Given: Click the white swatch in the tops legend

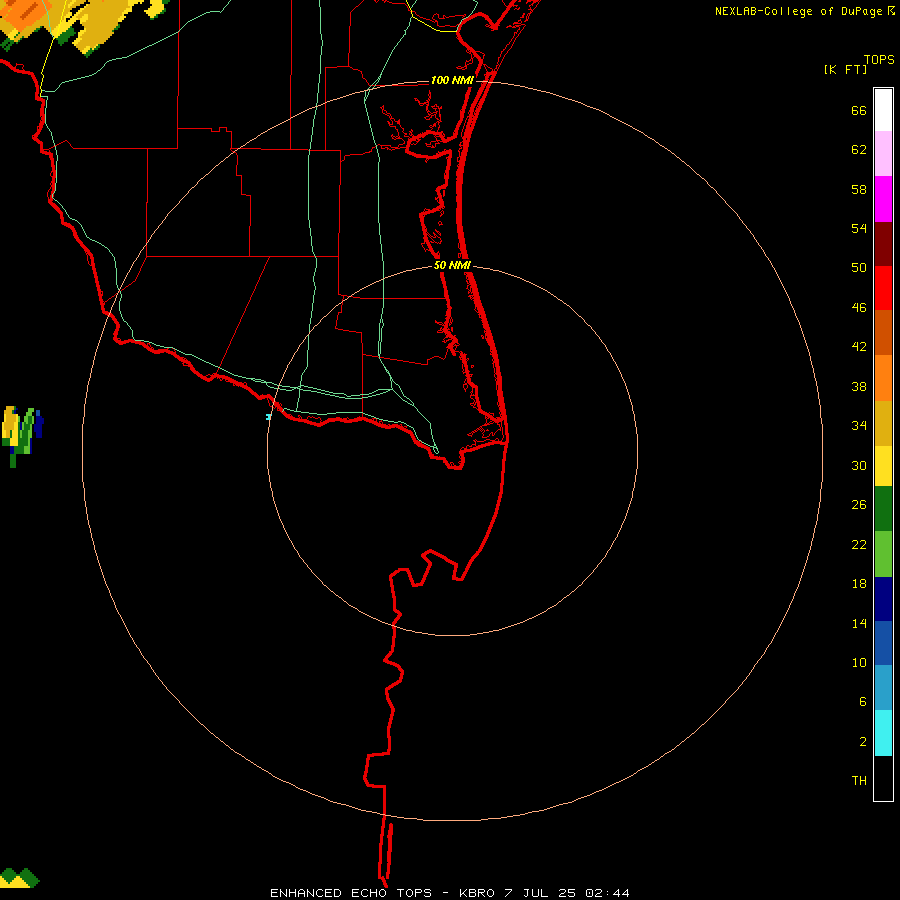Looking at the screenshot, I should 883,110.
